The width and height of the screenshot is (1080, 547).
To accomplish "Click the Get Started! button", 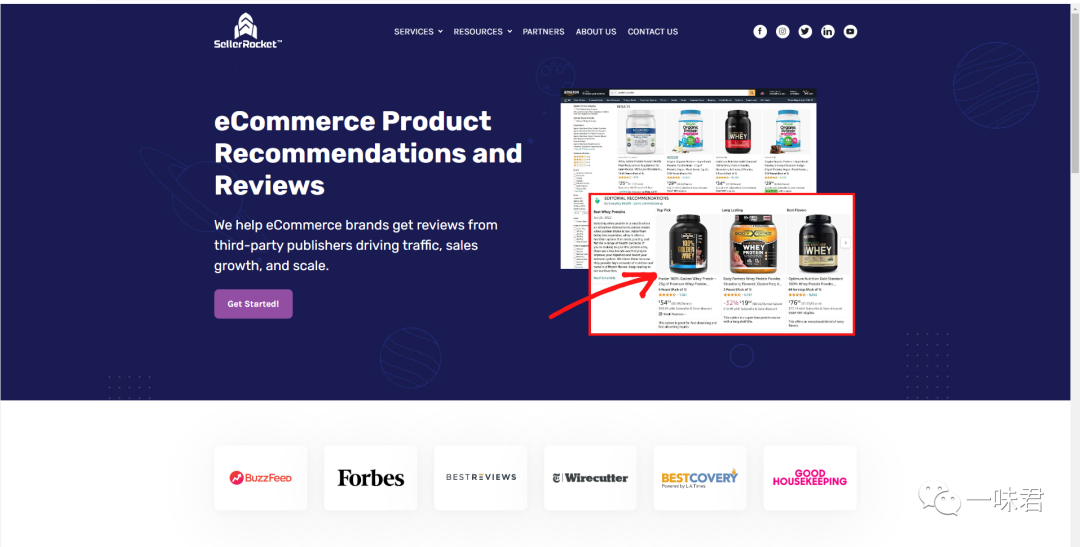I will [x=253, y=304].
